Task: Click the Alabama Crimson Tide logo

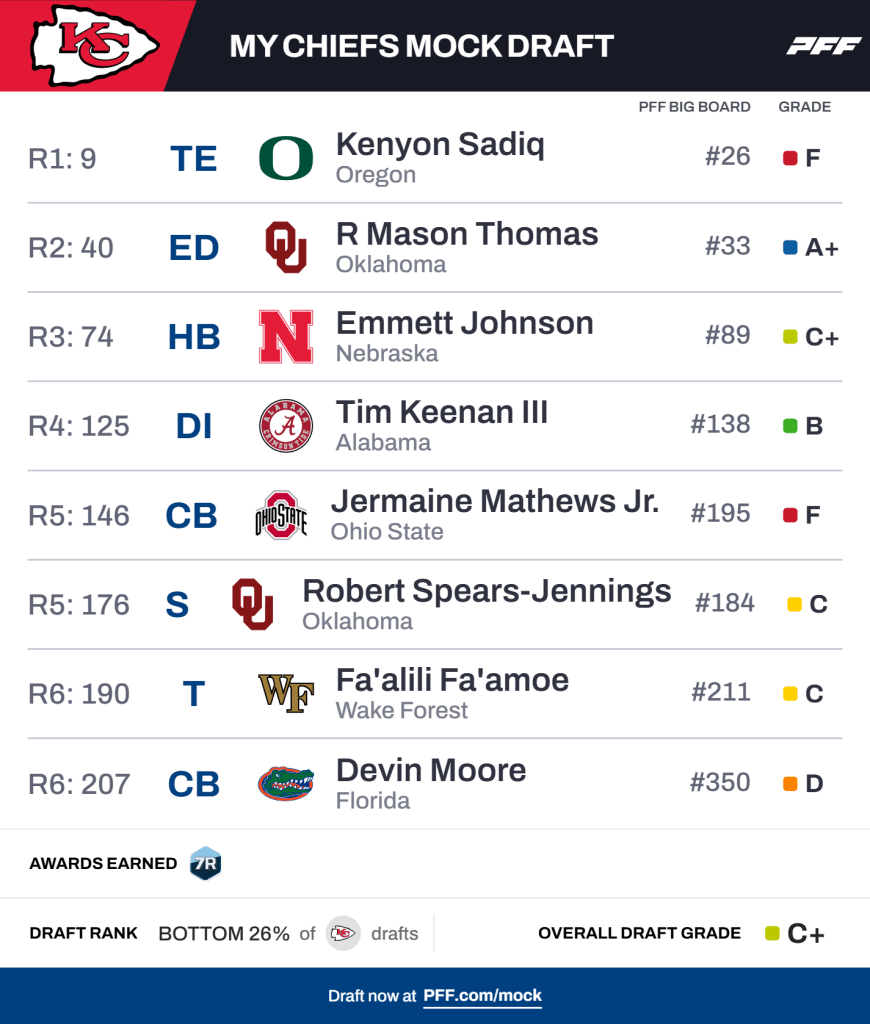Action: click(286, 426)
